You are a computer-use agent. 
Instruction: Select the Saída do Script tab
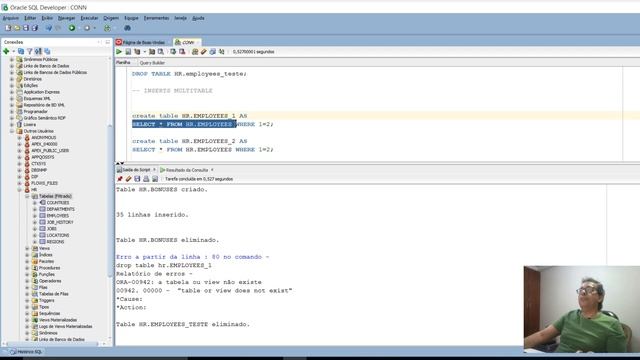pyautogui.click(x=136, y=170)
